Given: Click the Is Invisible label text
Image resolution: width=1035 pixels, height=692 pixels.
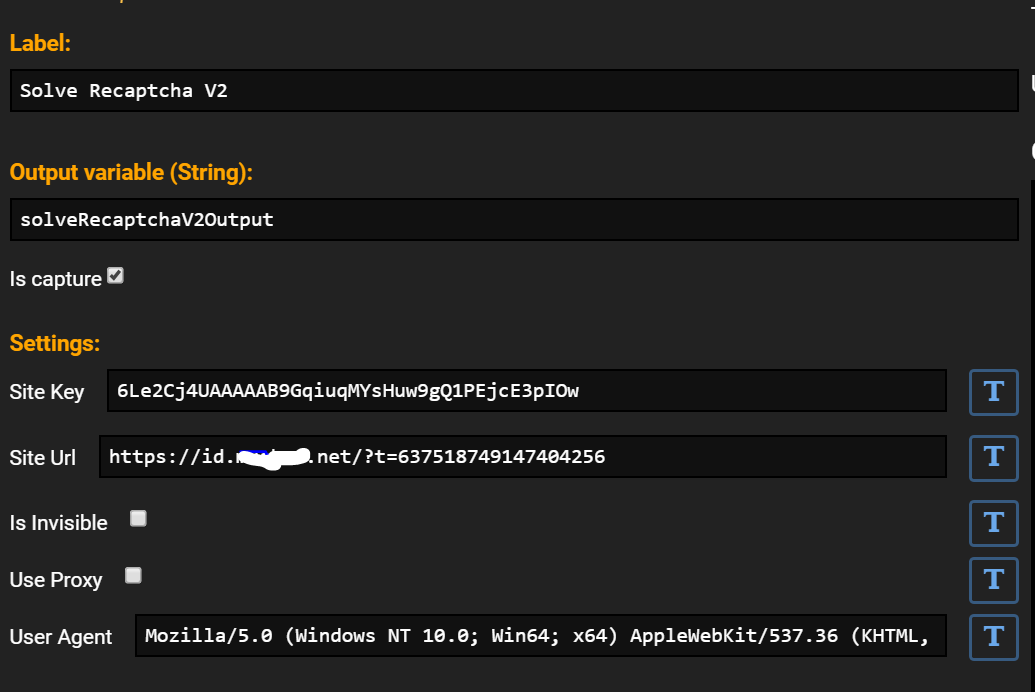Looking at the screenshot, I should 58,523.
